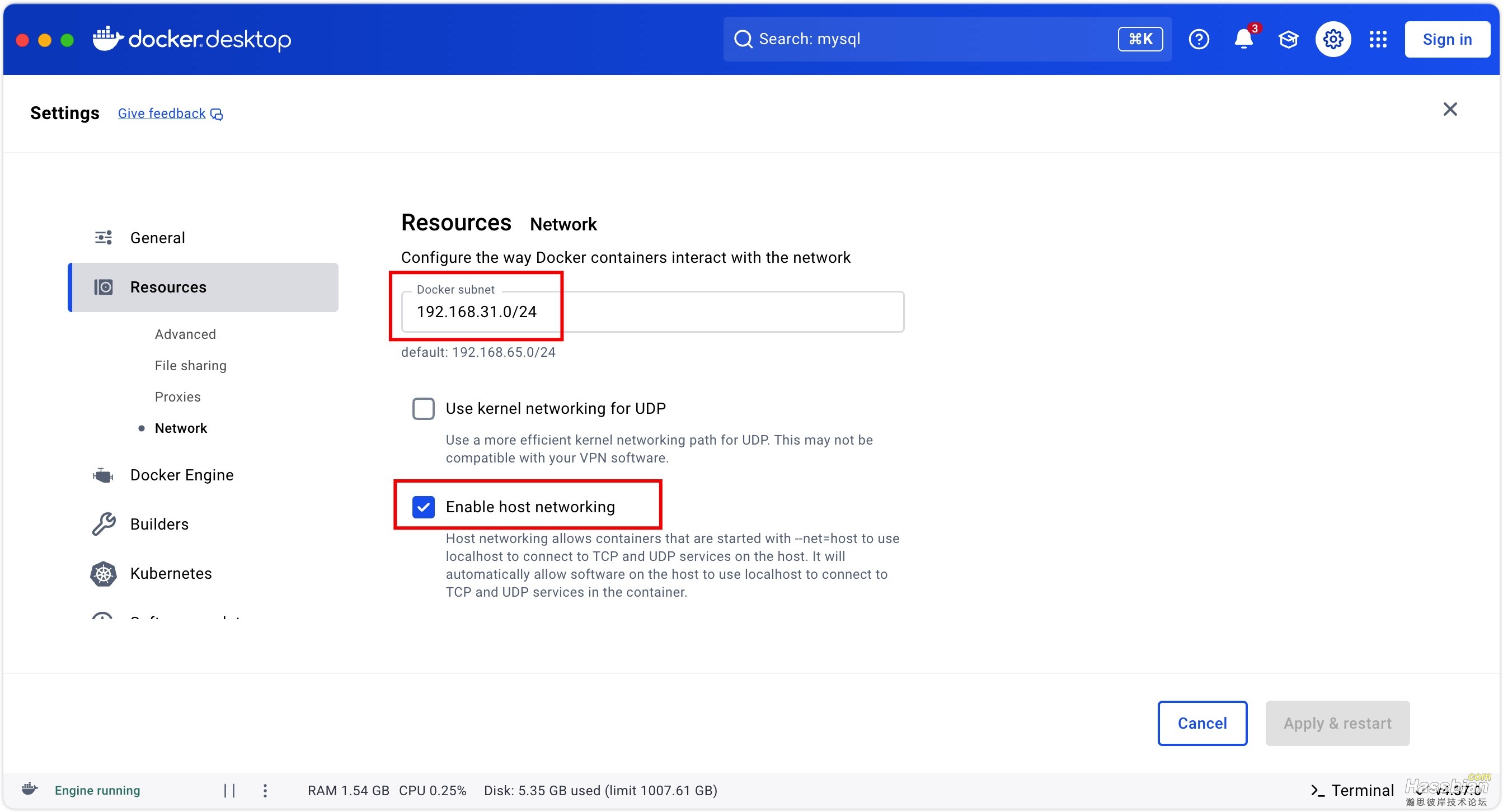Expand the Proxies submenu
This screenshot has width=1503, height=812.
[x=177, y=396]
